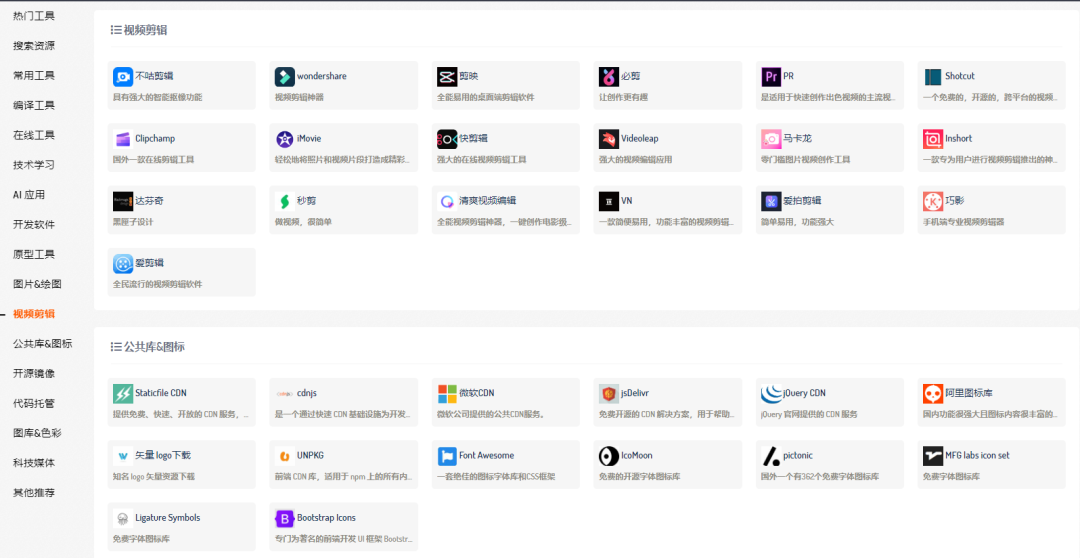Viewport: 1080px width, 558px height.
Task: Click the 爱剪辑 blue reel icon
Action: pos(123,264)
